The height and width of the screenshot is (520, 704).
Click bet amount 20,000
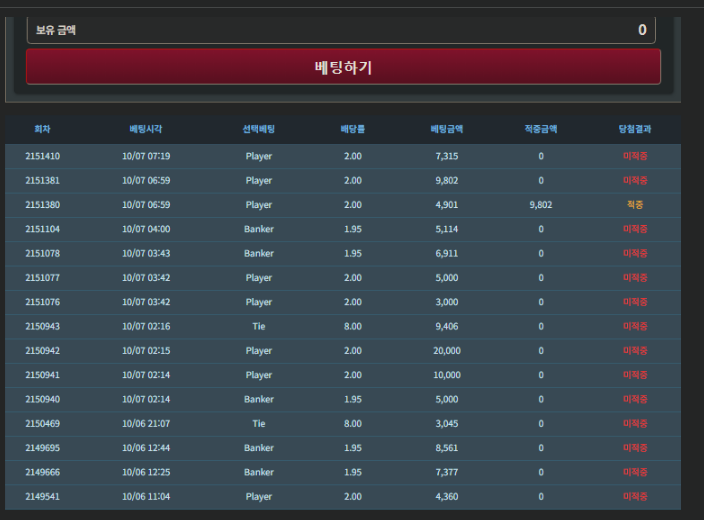click(447, 351)
